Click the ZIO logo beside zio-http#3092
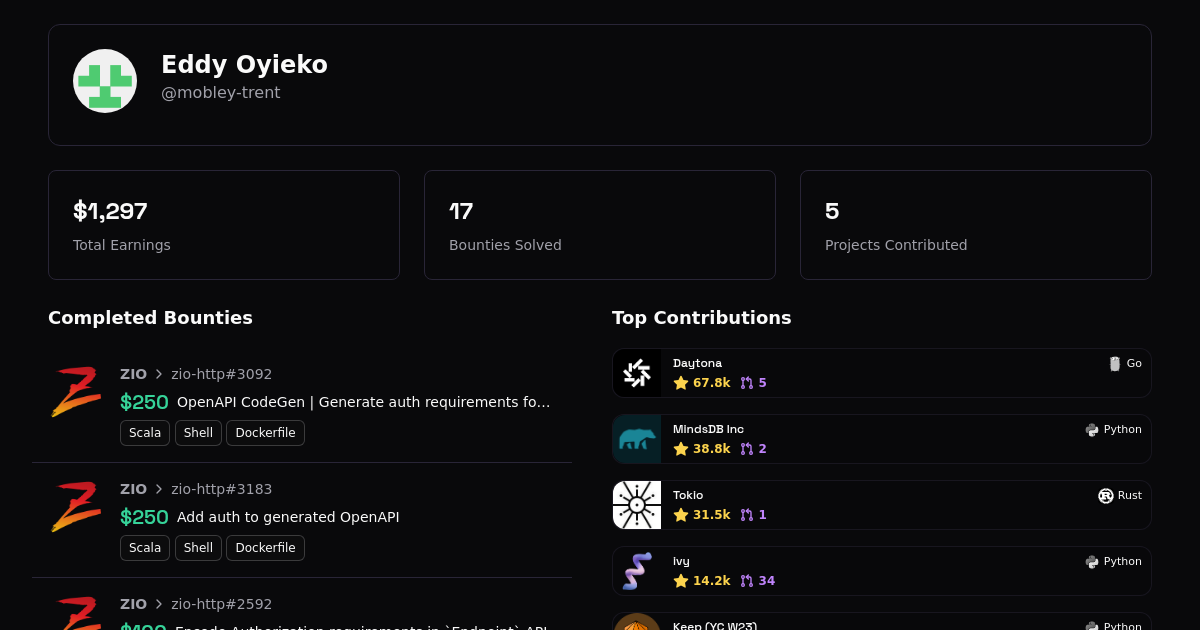The width and height of the screenshot is (1200, 630). (76, 392)
